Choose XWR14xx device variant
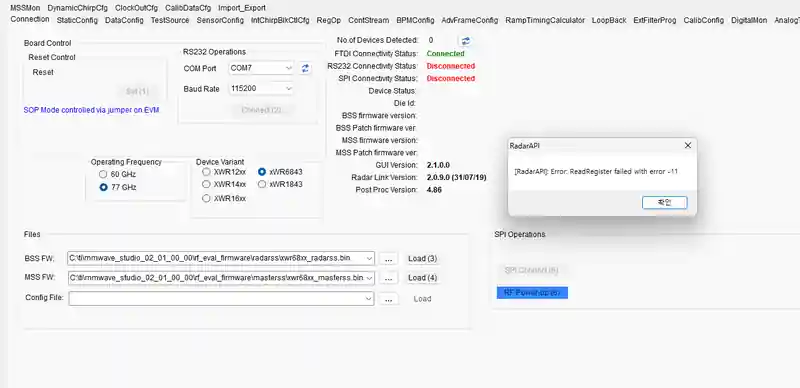This screenshot has width=800, height=388. tap(206, 184)
